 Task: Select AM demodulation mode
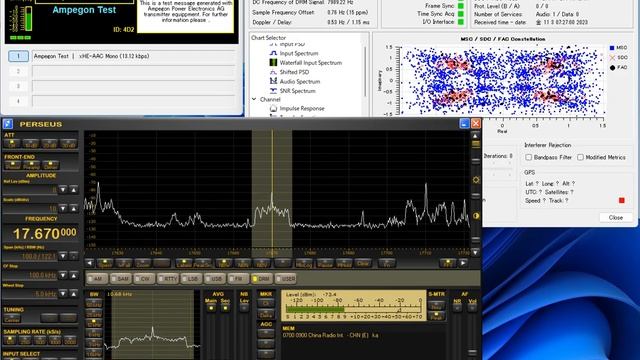(97, 279)
